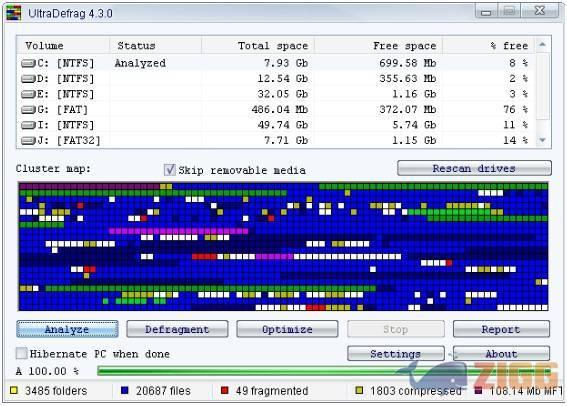Click the Analyzed status cell
Screen dimensions: 567x406
(140, 63)
